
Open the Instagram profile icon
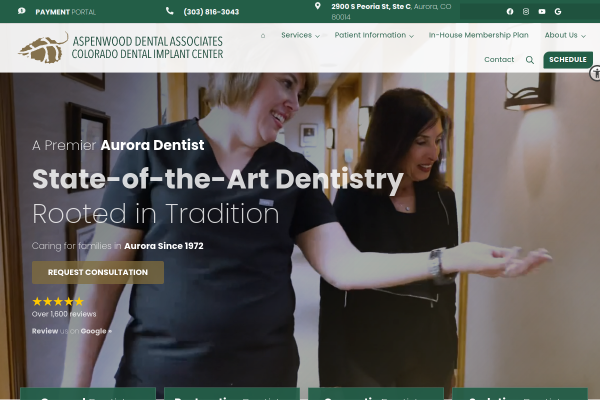tap(526, 12)
